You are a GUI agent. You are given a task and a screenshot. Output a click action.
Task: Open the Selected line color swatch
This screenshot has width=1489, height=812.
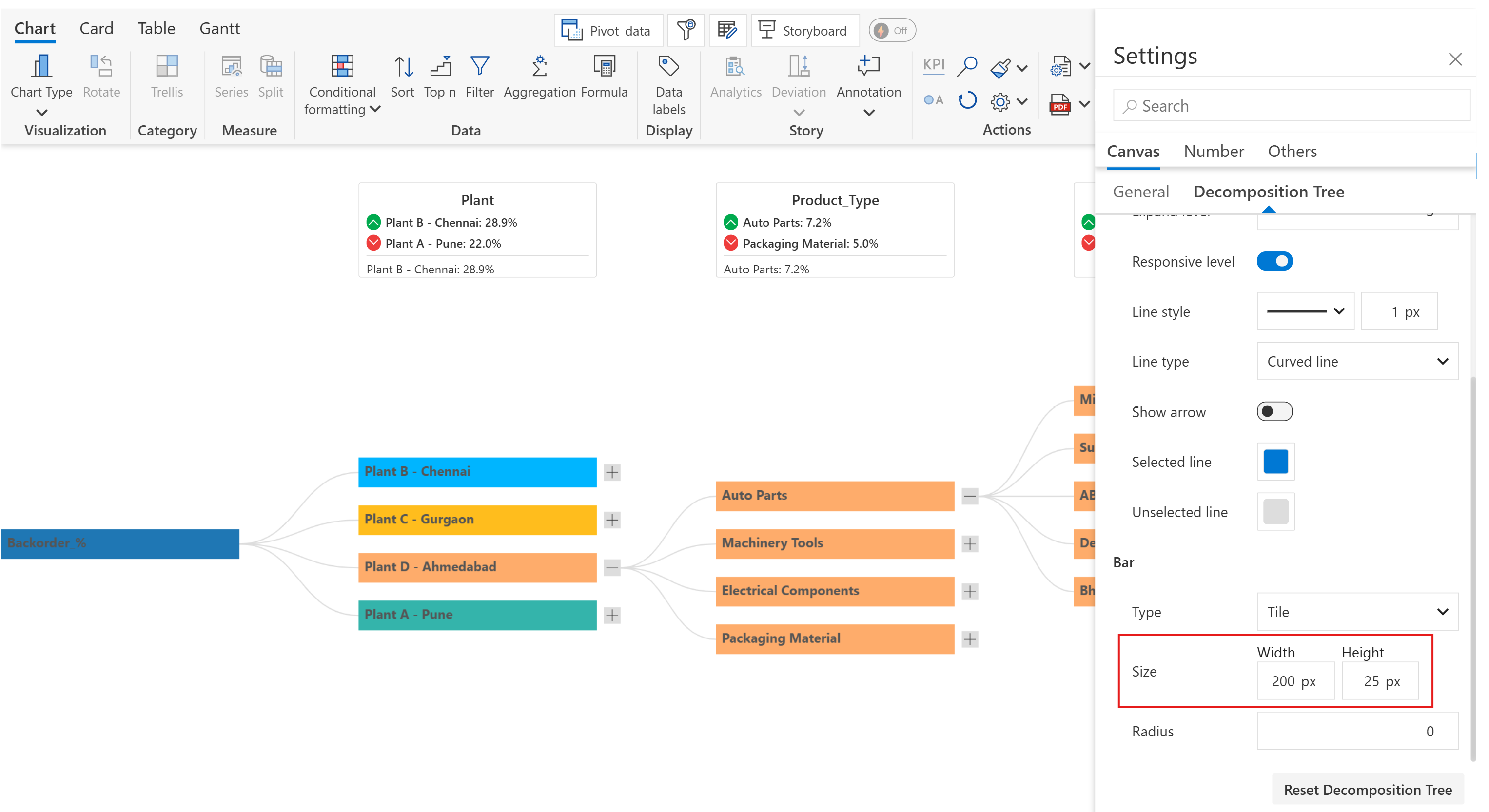pos(1275,462)
